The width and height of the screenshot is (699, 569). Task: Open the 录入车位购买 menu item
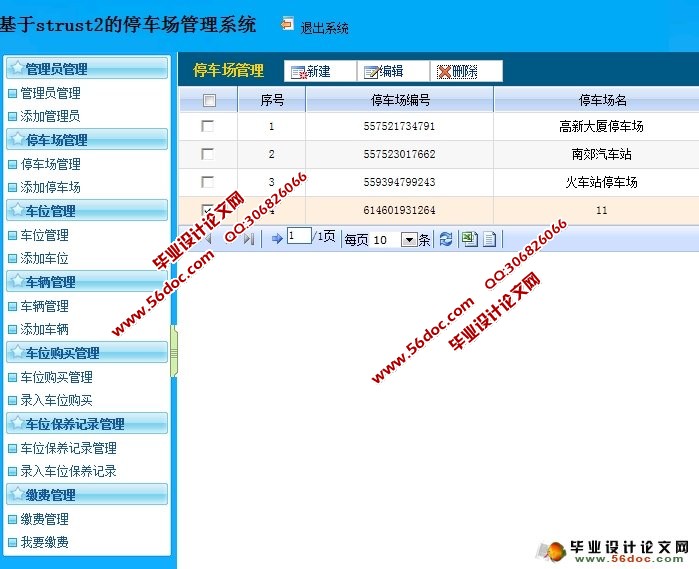[x=57, y=400]
